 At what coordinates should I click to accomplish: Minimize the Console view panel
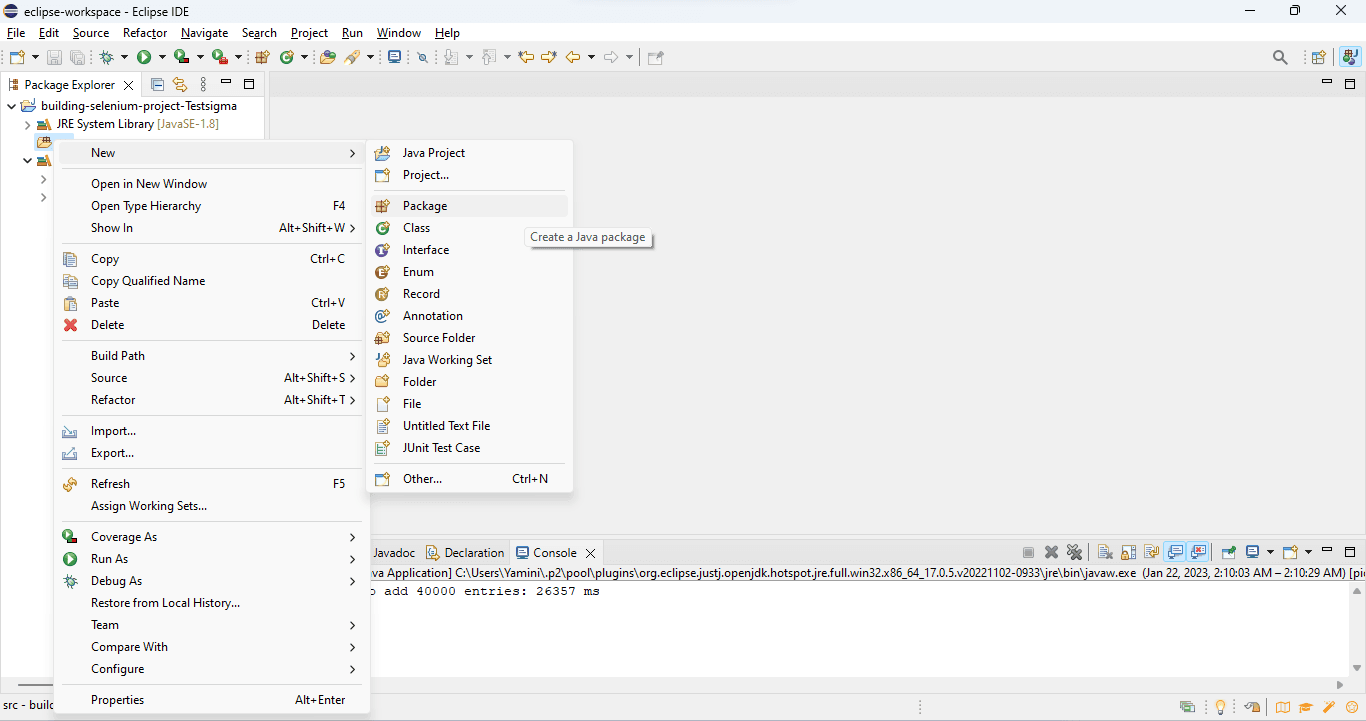pos(1327,550)
